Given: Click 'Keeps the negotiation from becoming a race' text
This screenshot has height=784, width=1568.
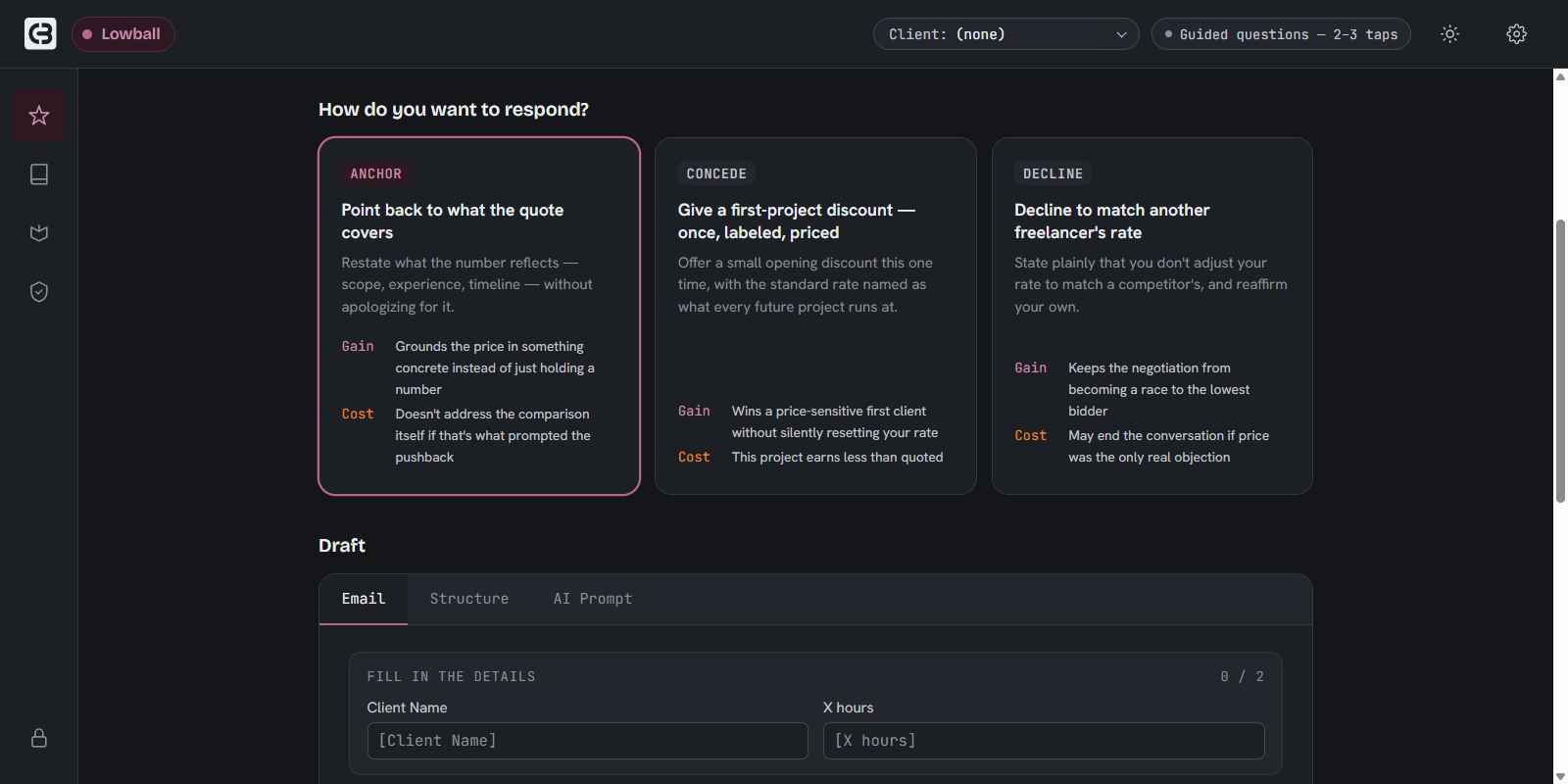Looking at the screenshot, I should pos(1159,390).
